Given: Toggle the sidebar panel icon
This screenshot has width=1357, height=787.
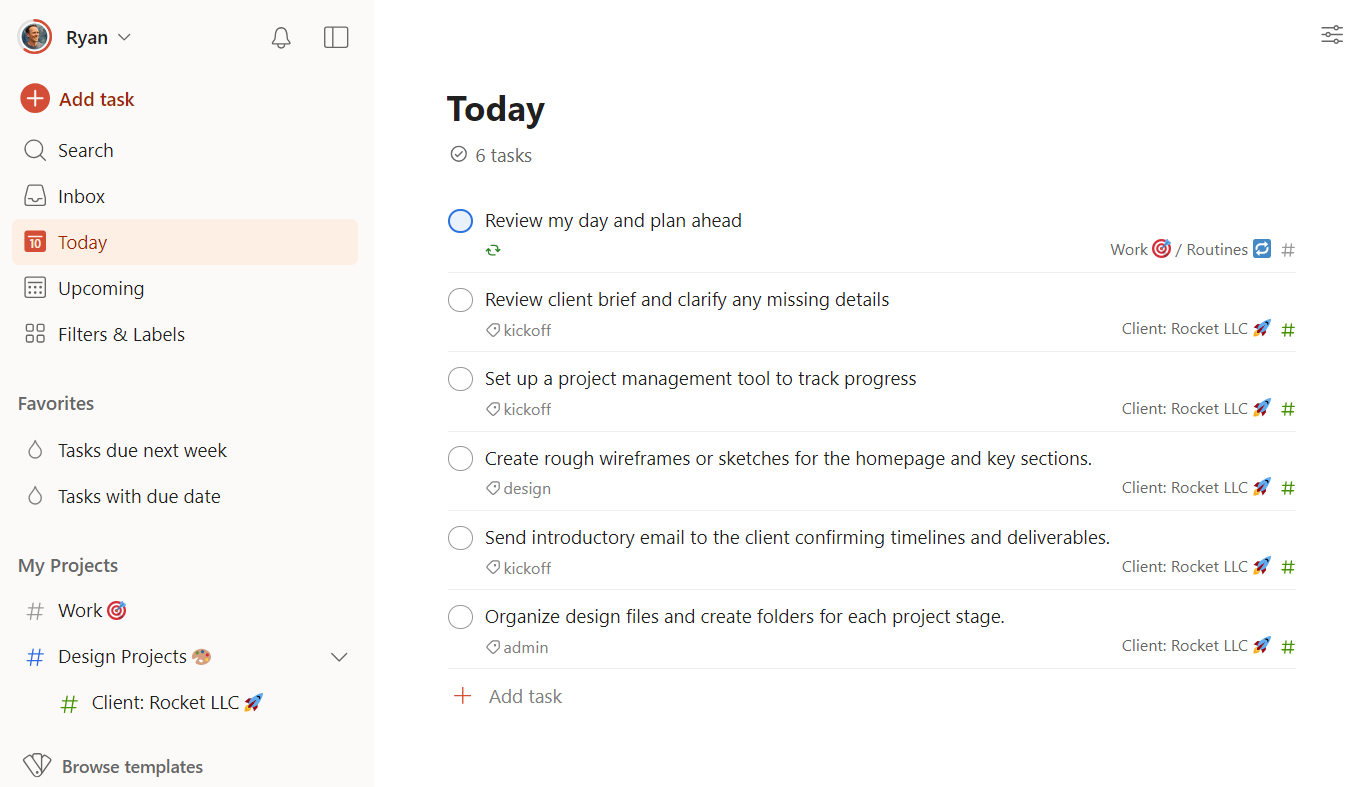Looking at the screenshot, I should coord(336,38).
